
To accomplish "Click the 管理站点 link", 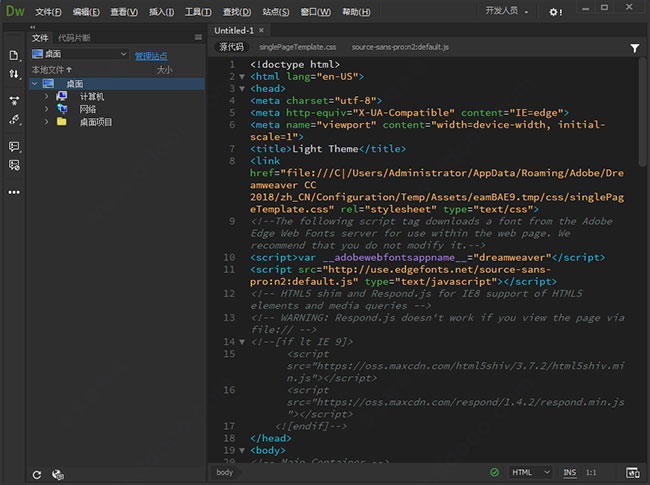I will pyautogui.click(x=151, y=55).
